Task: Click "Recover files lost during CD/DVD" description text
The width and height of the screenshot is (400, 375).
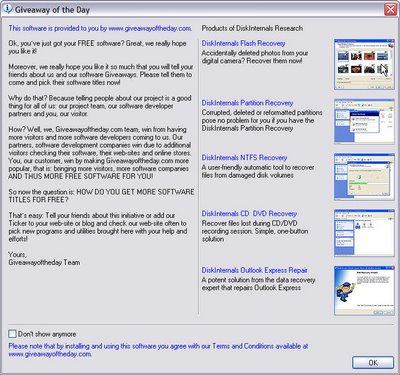Action: (x=249, y=223)
